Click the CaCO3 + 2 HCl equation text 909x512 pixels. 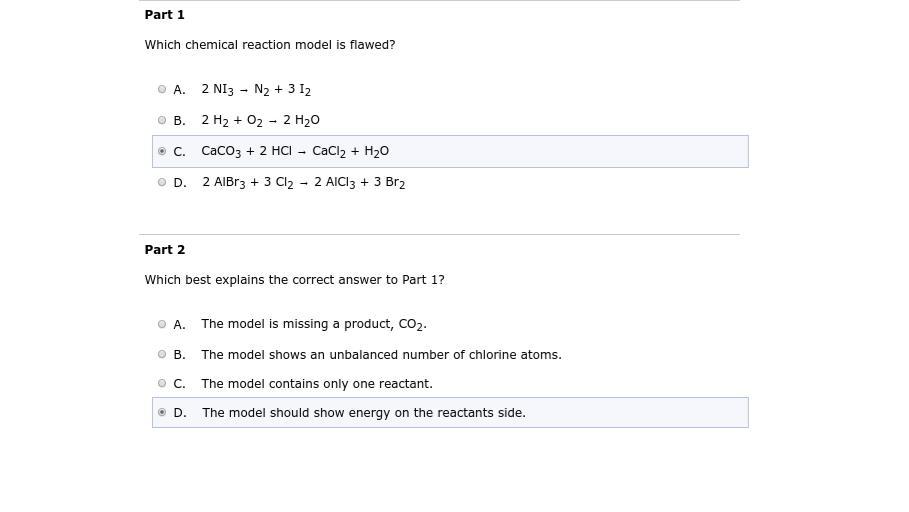click(x=295, y=151)
